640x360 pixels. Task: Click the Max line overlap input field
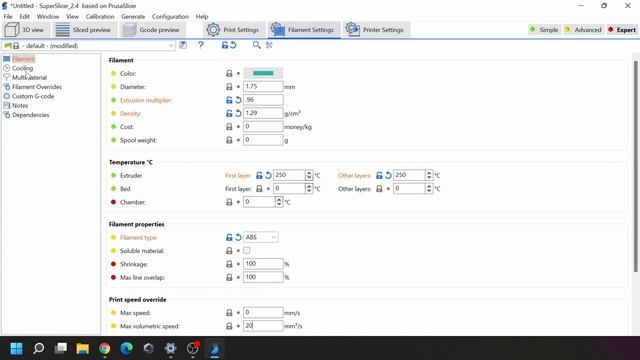[263, 277]
